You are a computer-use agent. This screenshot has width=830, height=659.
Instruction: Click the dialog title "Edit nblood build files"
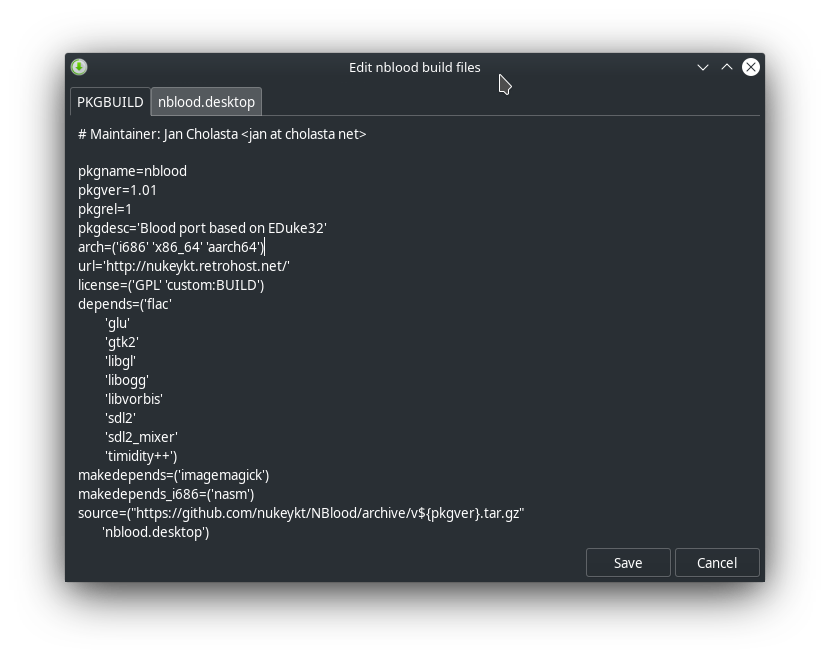(x=414, y=67)
